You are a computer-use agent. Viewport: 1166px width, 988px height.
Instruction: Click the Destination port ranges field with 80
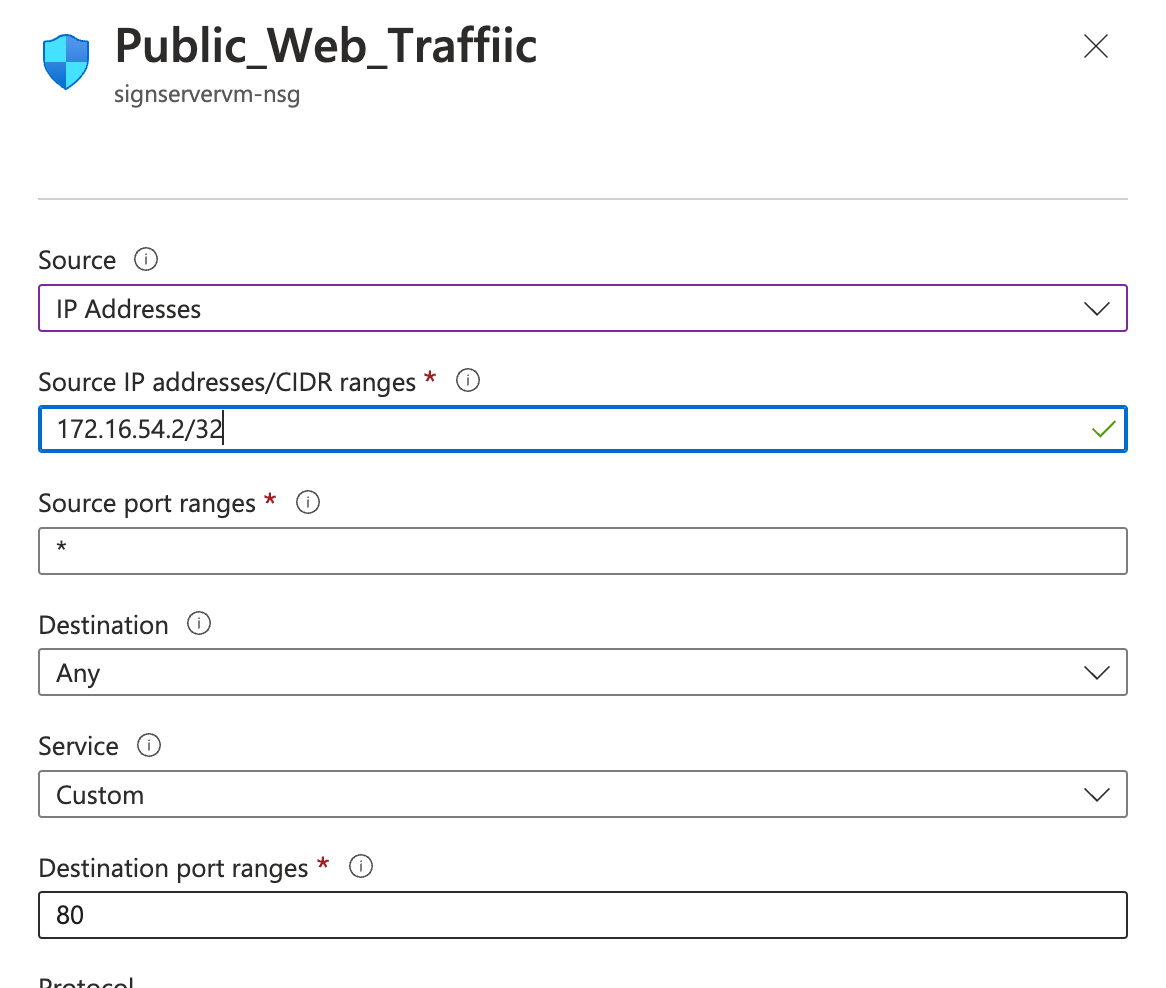pos(582,915)
